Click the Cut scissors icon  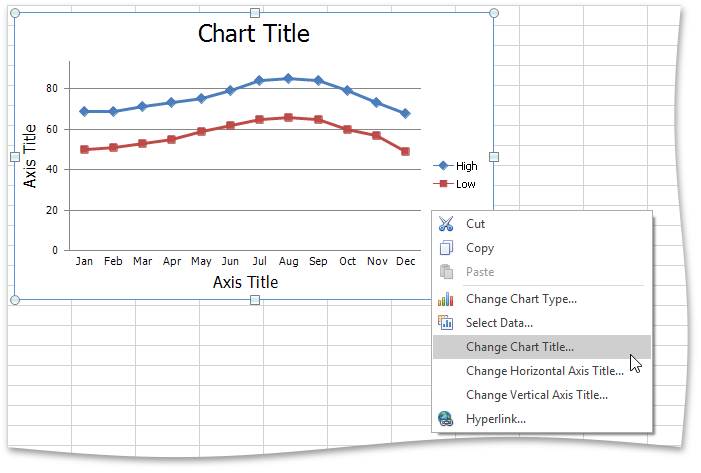tap(446, 224)
